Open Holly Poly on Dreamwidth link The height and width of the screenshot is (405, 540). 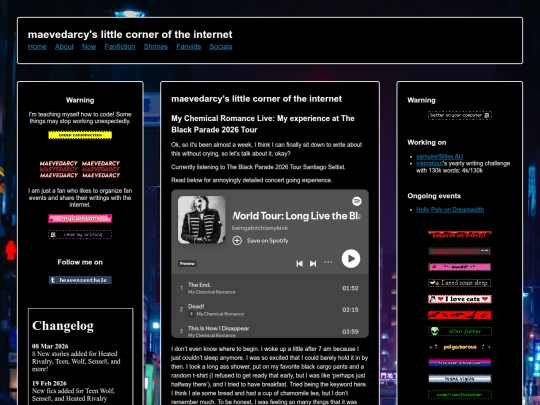click(450, 210)
